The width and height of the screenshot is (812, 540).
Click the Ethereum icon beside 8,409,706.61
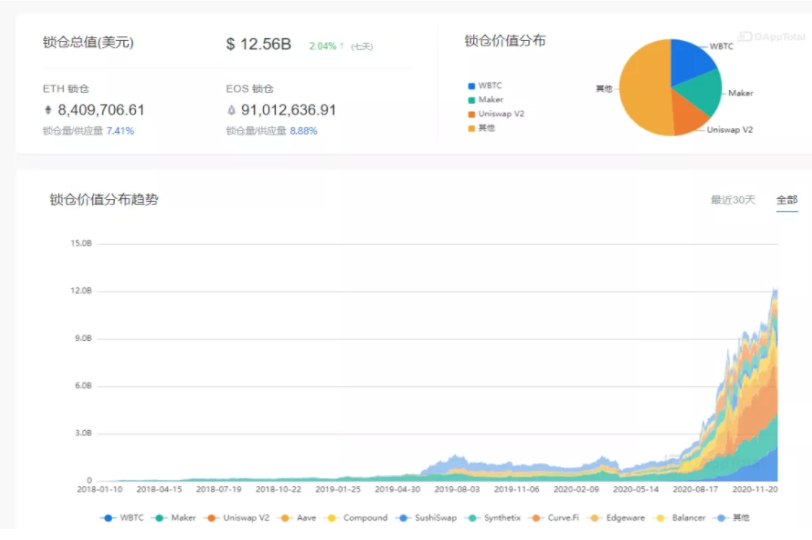pos(48,110)
